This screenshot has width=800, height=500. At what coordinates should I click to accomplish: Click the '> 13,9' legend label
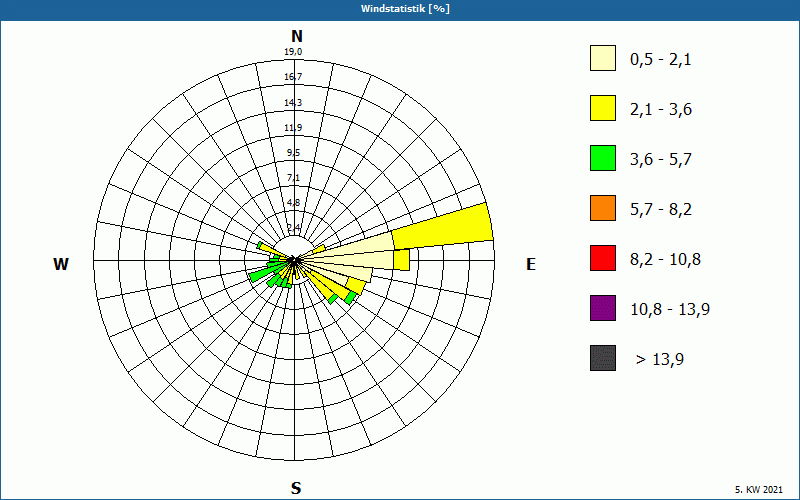[x=660, y=360]
